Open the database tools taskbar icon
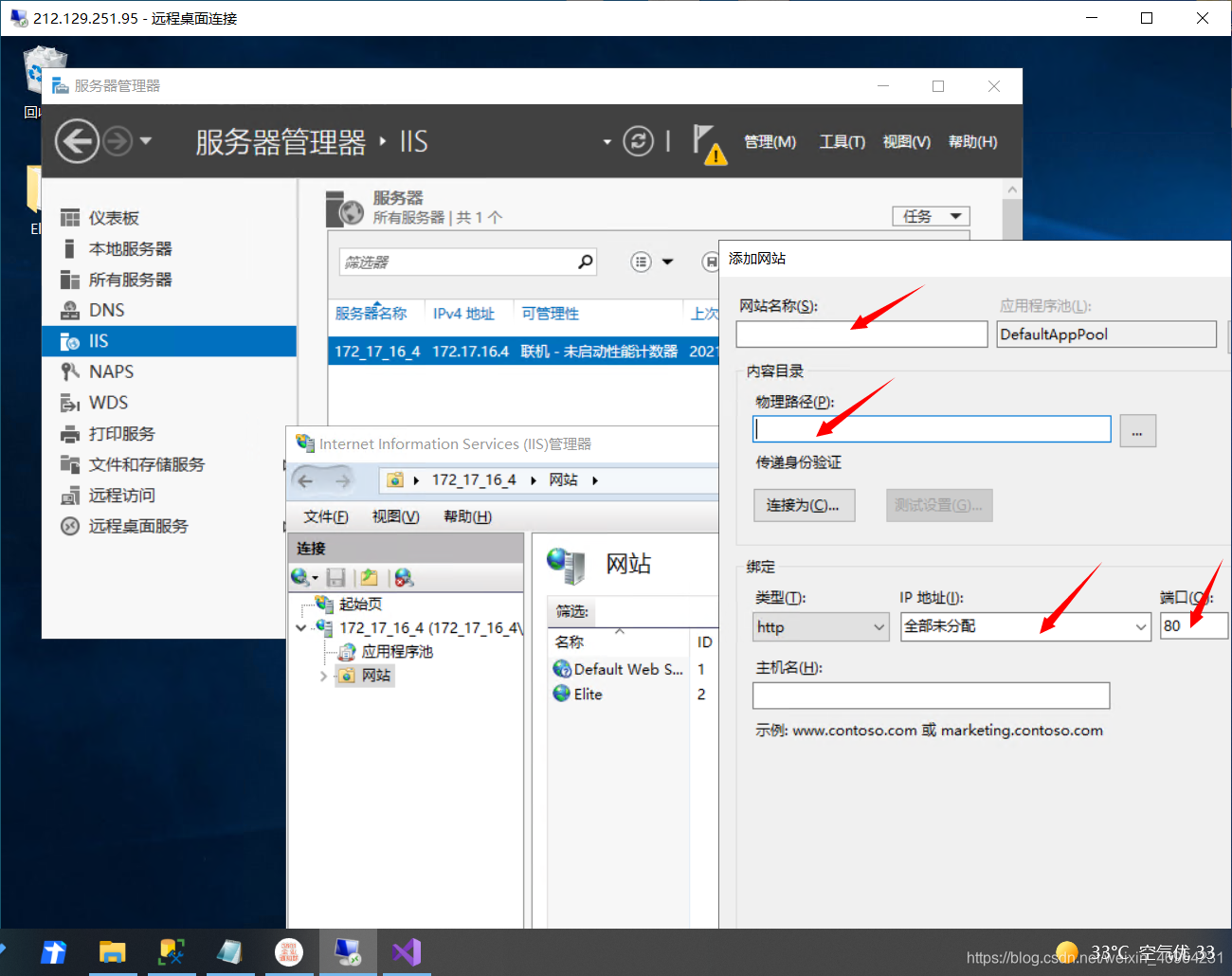The image size is (1232, 976). coord(172,952)
